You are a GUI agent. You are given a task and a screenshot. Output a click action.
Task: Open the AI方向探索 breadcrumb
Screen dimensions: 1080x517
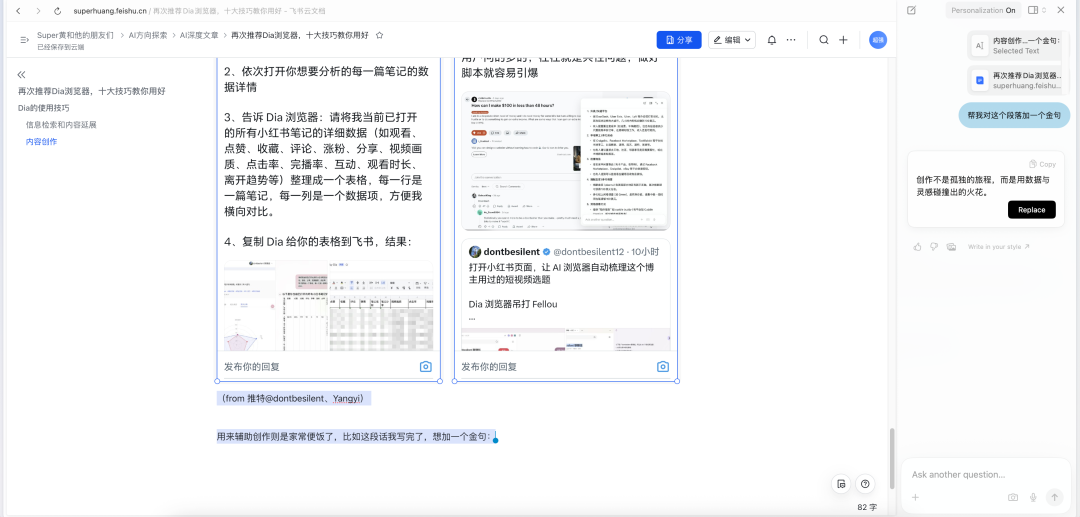[148, 35]
